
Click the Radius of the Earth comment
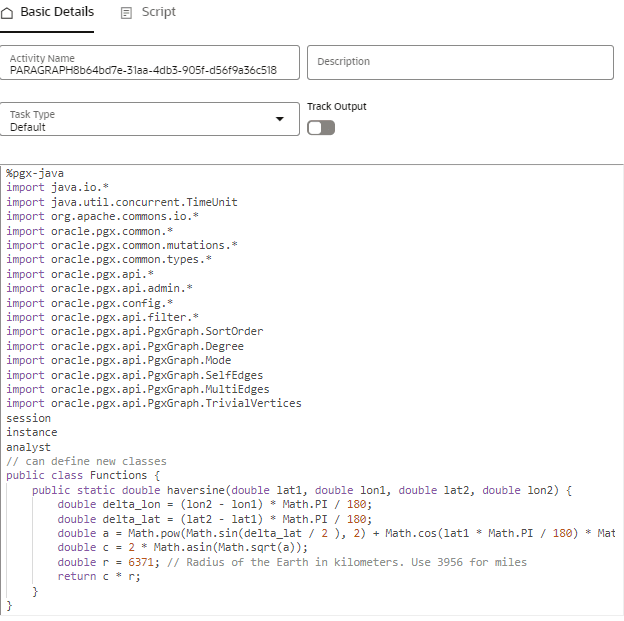click(347, 562)
